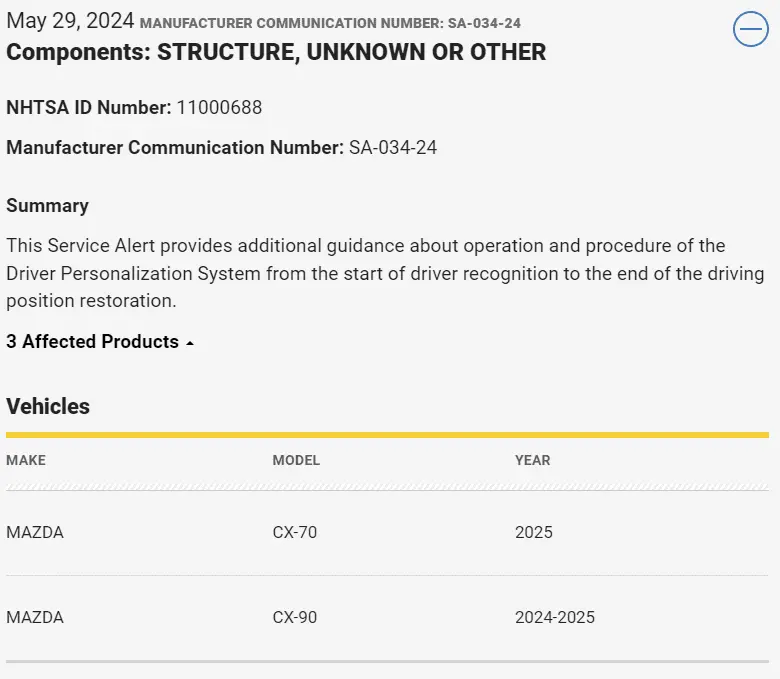This screenshot has width=780, height=679.
Task: Click the Components: STRUCTURE, UNKNOWN OR OTHER heading
Action: [x=276, y=52]
